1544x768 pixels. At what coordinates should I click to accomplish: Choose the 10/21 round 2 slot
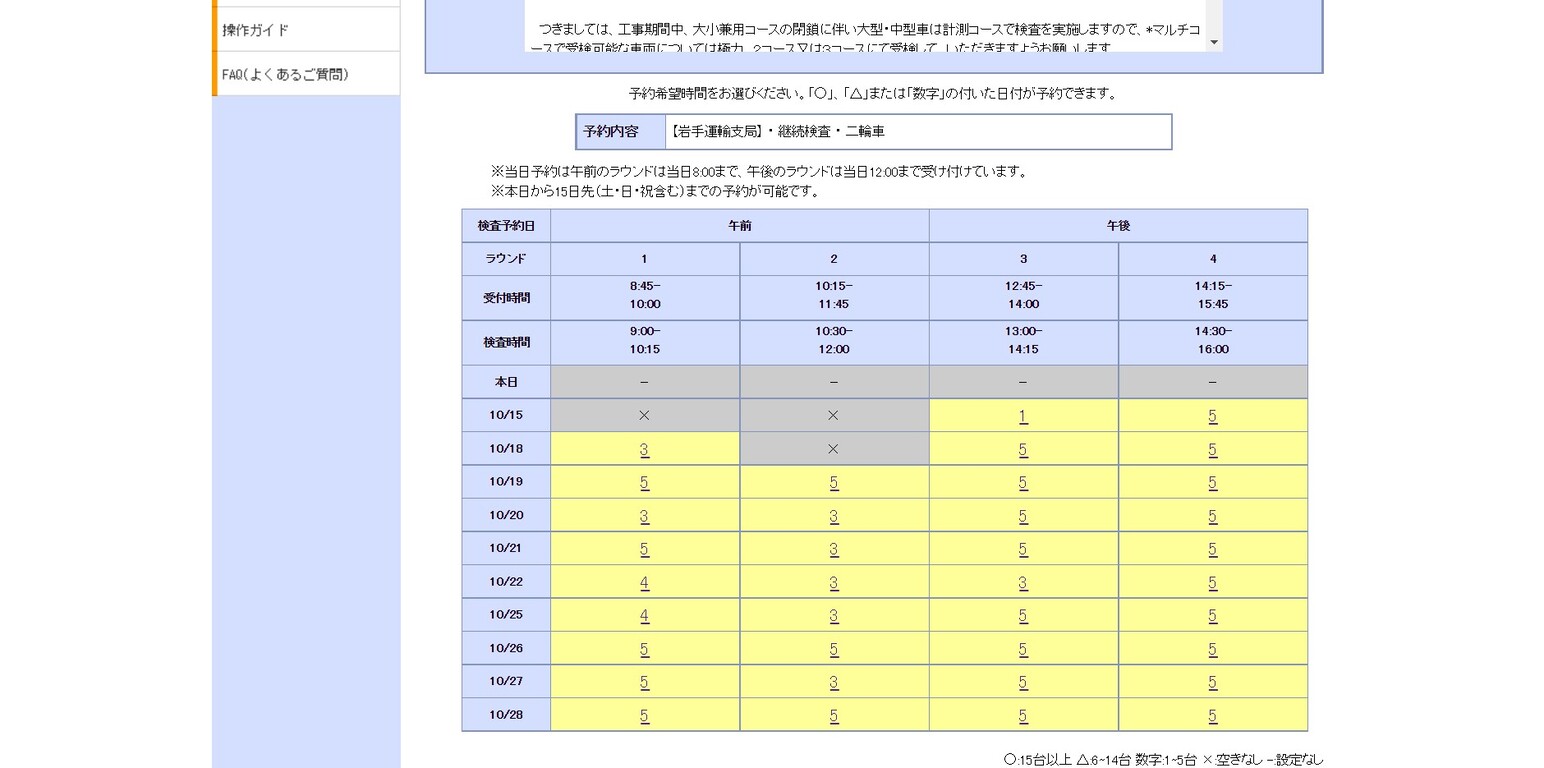tap(834, 549)
